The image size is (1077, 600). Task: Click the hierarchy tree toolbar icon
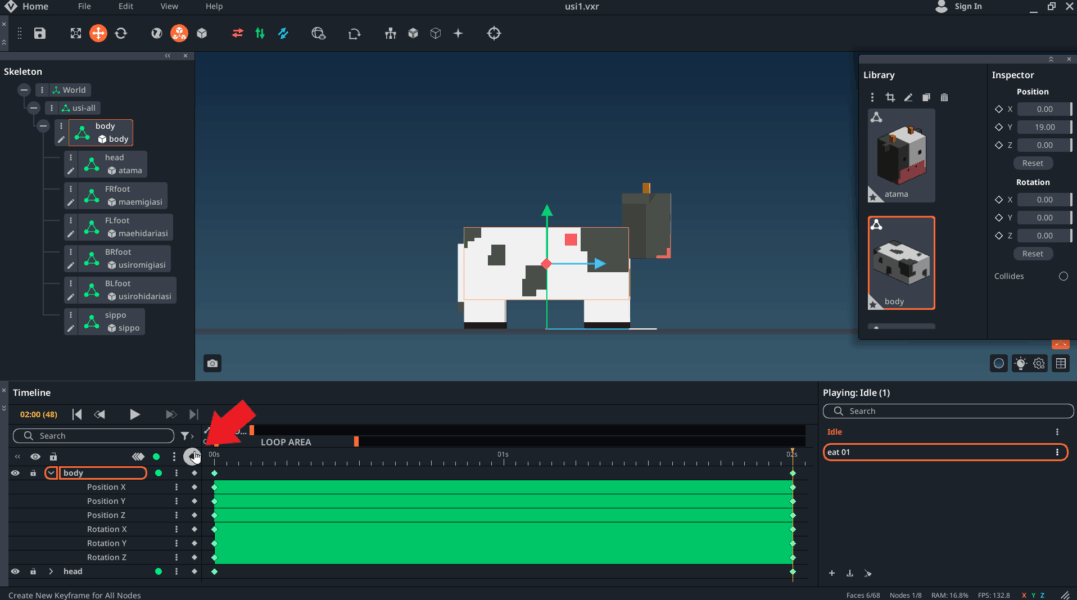pos(390,33)
